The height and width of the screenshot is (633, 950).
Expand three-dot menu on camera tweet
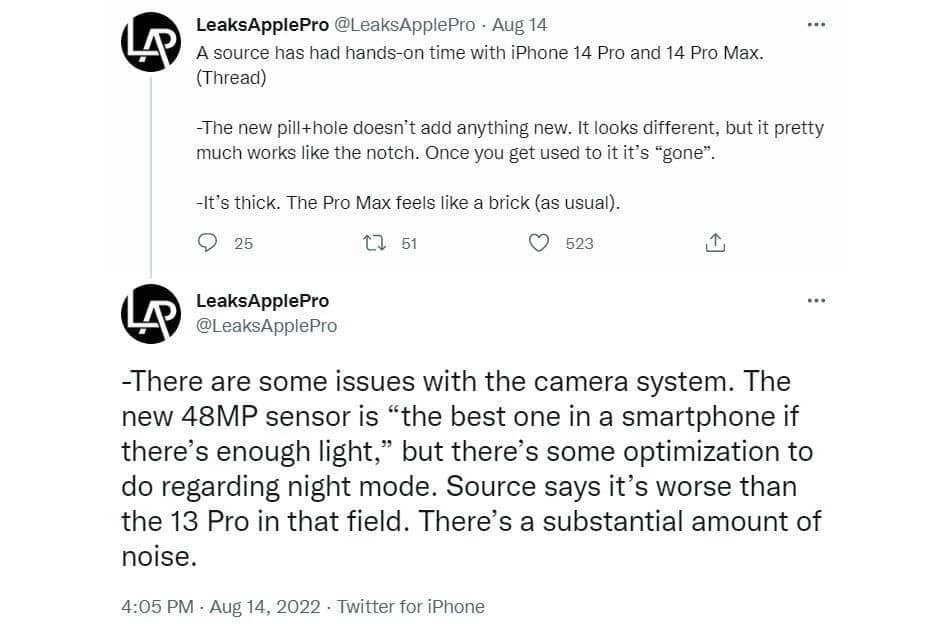tap(816, 301)
